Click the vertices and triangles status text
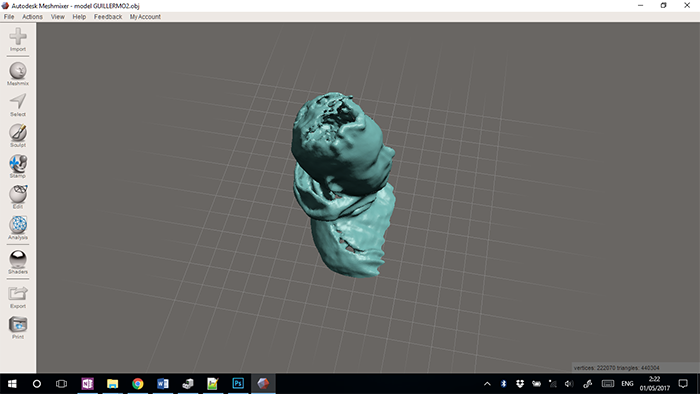700x394 pixels. click(616, 368)
